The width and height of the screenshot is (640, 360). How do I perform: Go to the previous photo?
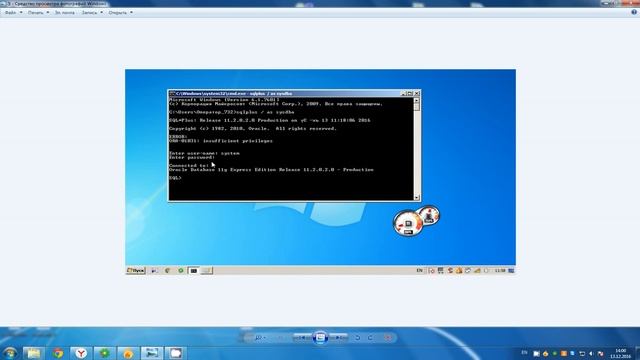(302, 338)
